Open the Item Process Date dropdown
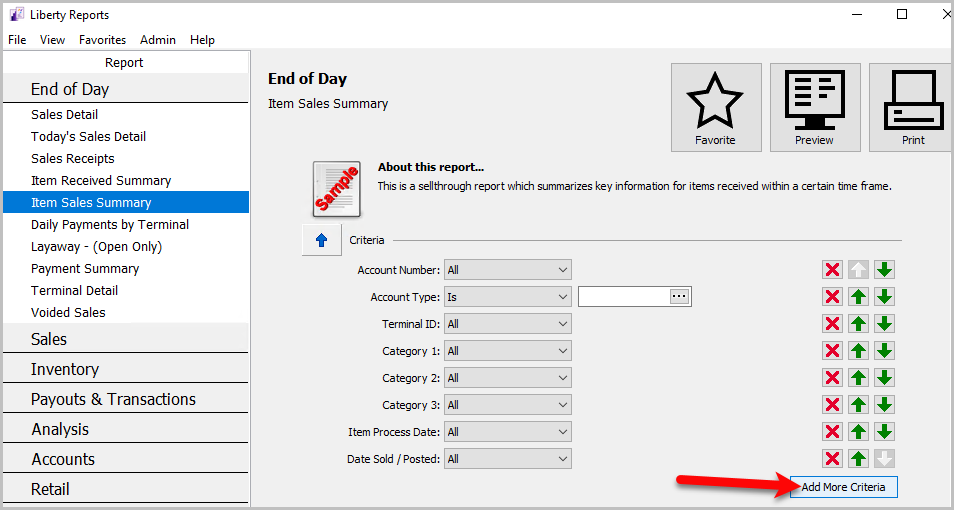The height and width of the screenshot is (510, 954). (x=508, y=431)
